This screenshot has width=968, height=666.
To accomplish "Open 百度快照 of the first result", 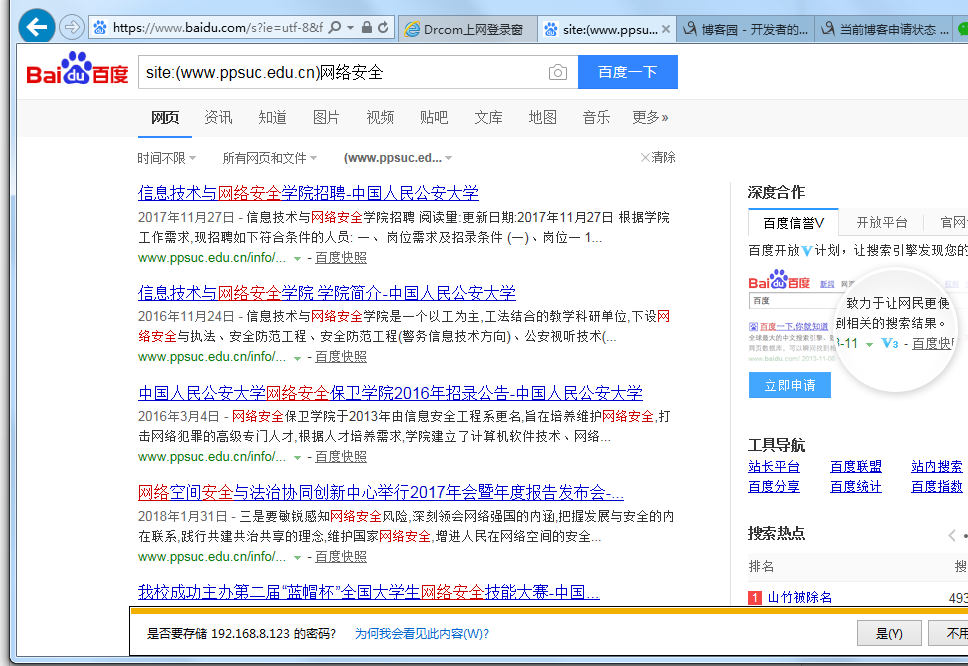I will (x=341, y=258).
